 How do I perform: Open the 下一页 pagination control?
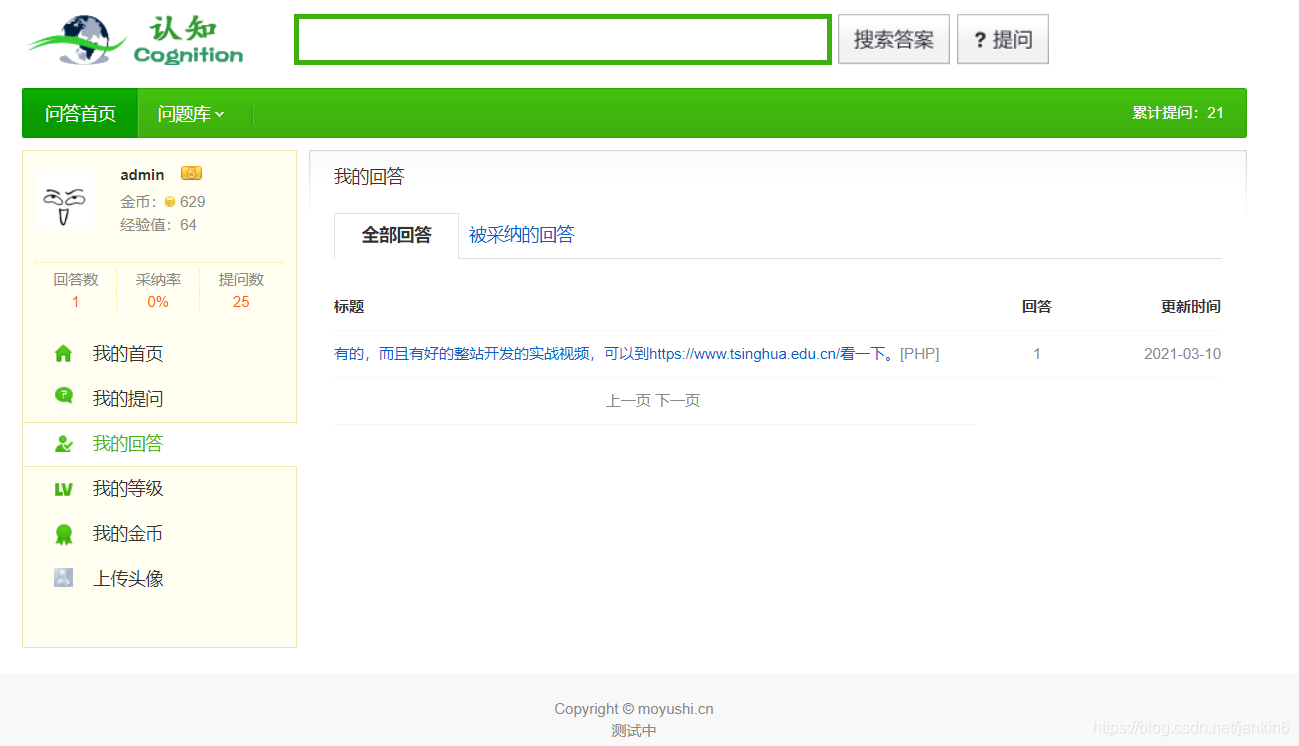pos(681,400)
